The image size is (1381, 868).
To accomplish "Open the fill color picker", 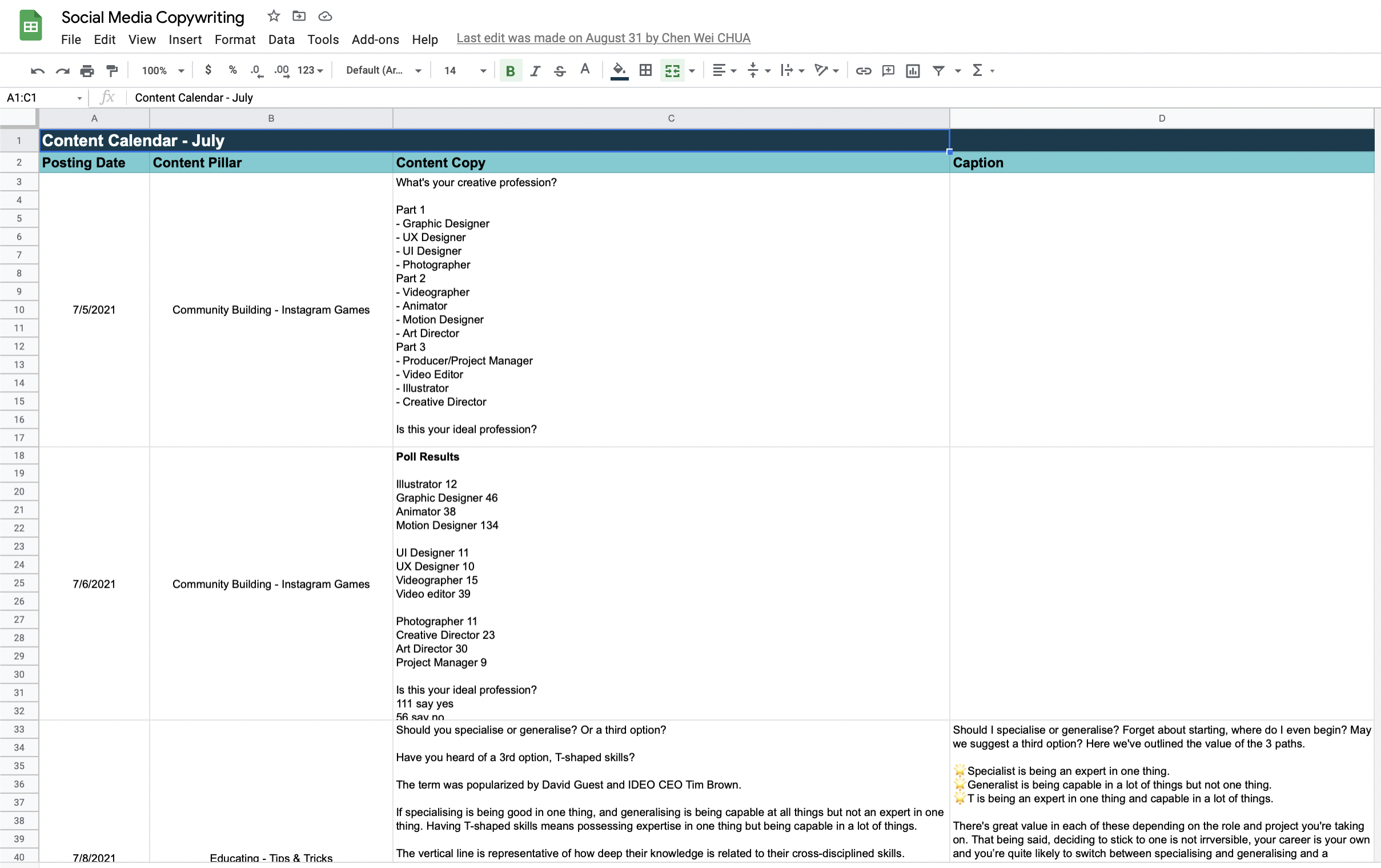I will (x=619, y=70).
